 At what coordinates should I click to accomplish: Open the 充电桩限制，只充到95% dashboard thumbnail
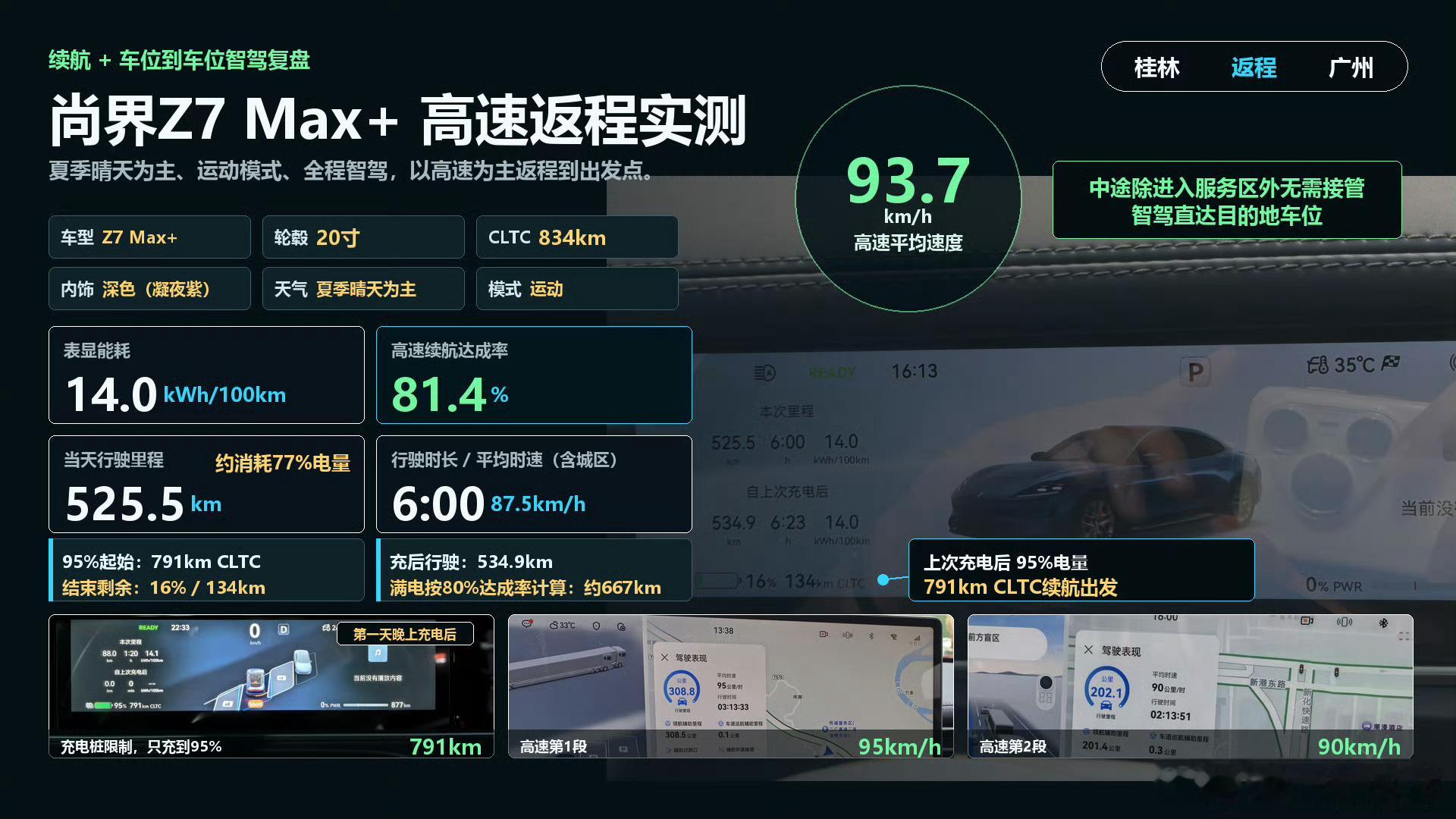[x=271, y=686]
